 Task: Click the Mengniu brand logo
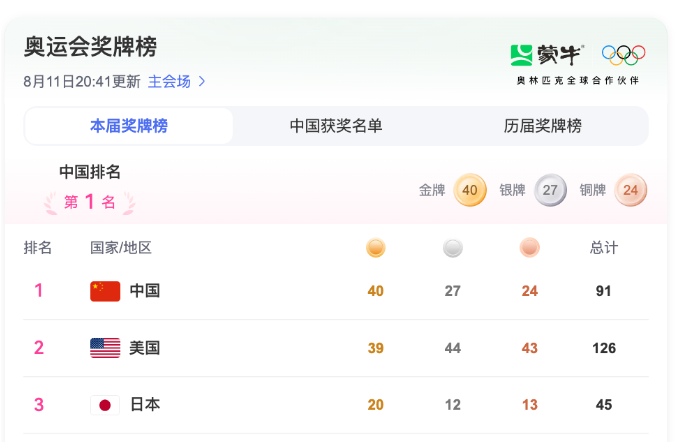[547, 55]
